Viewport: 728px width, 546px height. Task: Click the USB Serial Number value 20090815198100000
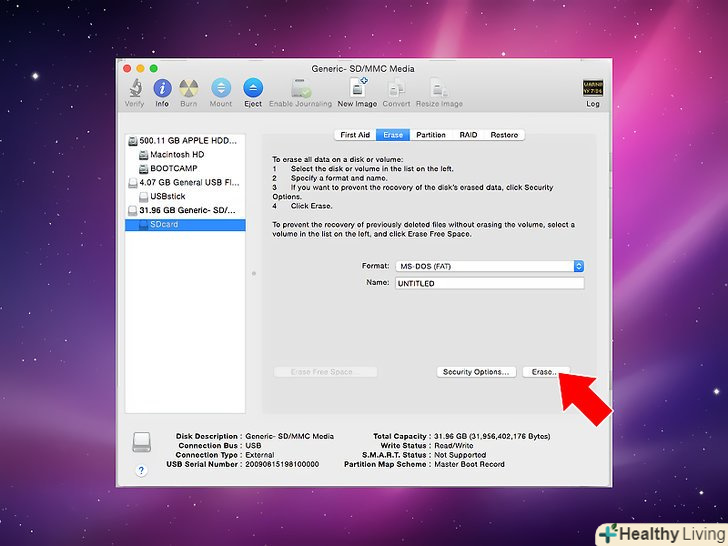pyautogui.click(x=282, y=464)
